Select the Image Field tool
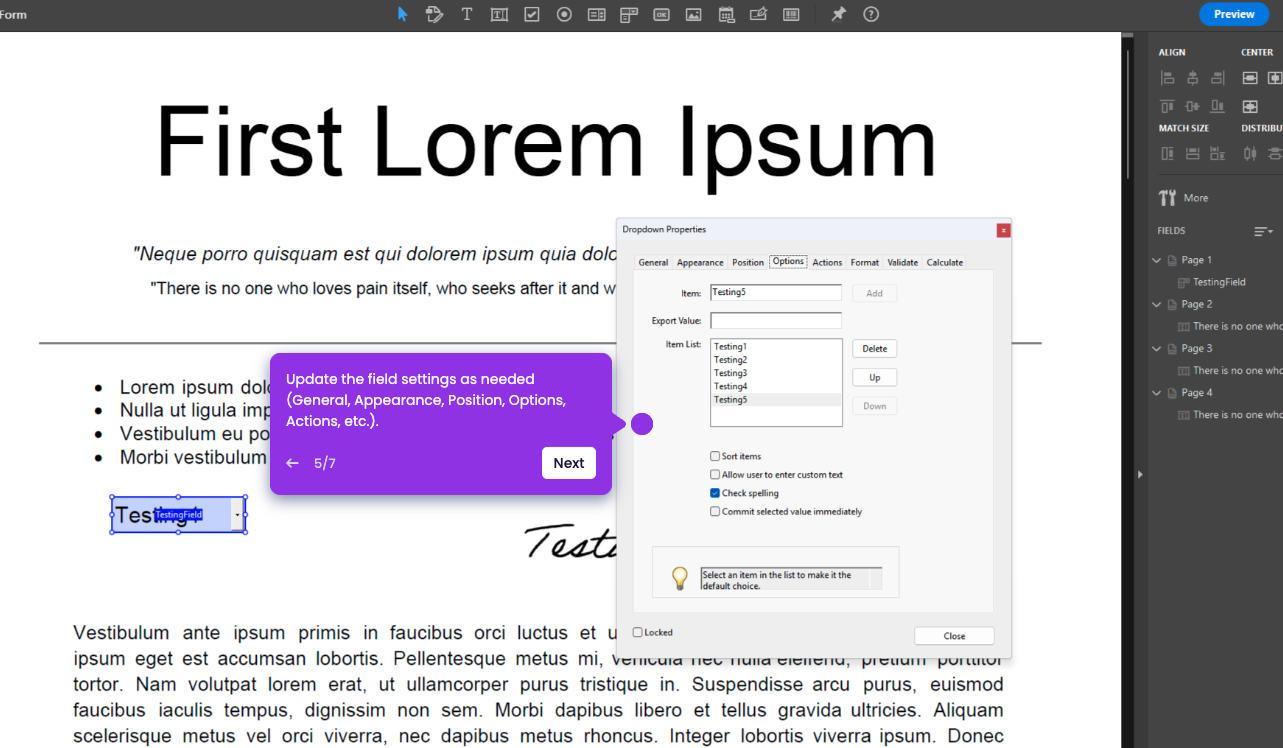The height and width of the screenshot is (748, 1283). tap(693, 14)
